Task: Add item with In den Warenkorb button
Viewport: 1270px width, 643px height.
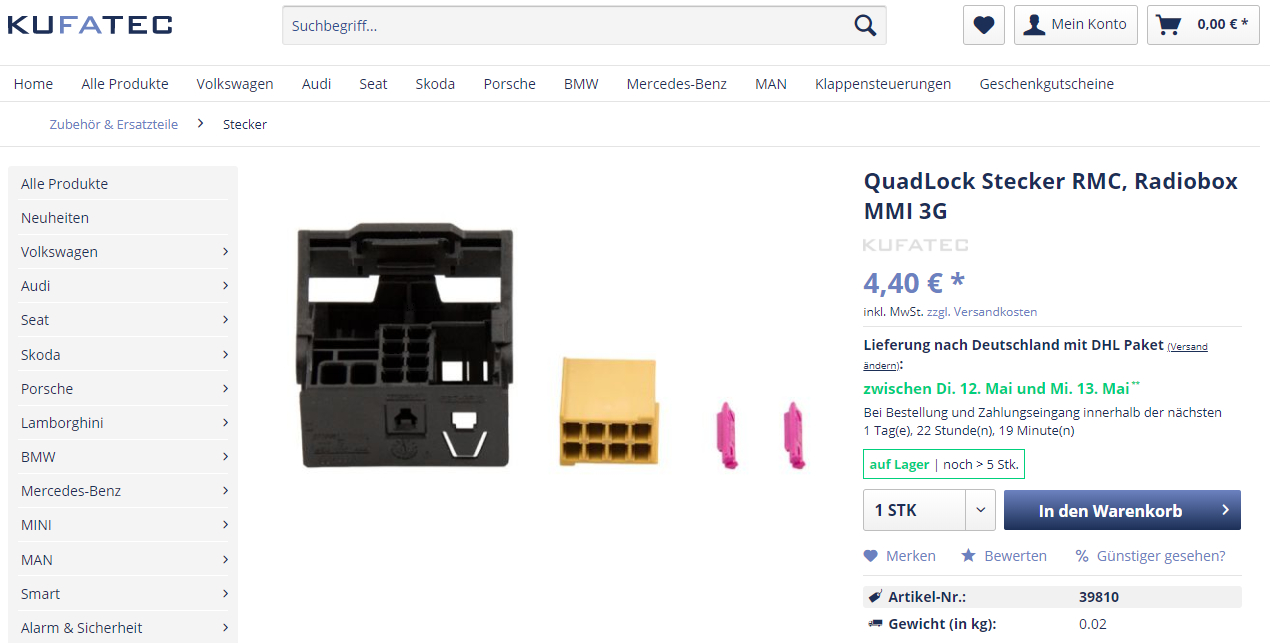Action: click(1122, 510)
